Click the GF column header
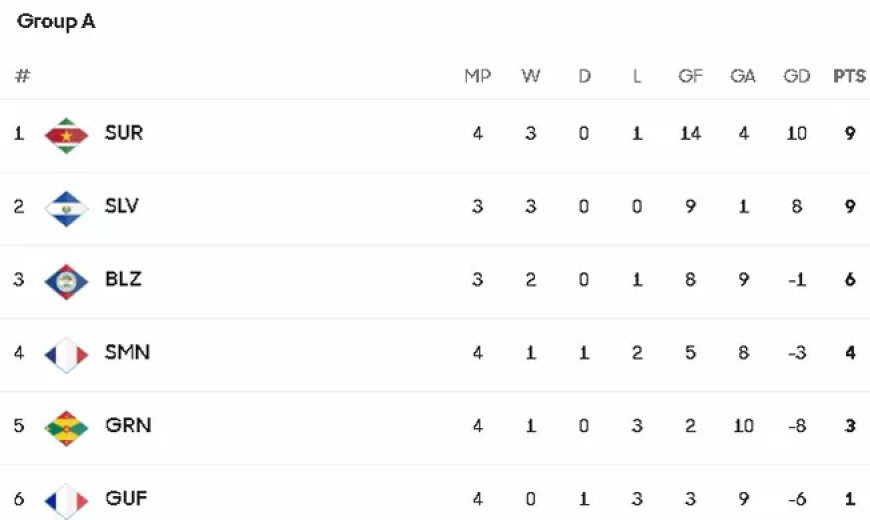 [x=690, y=76]
